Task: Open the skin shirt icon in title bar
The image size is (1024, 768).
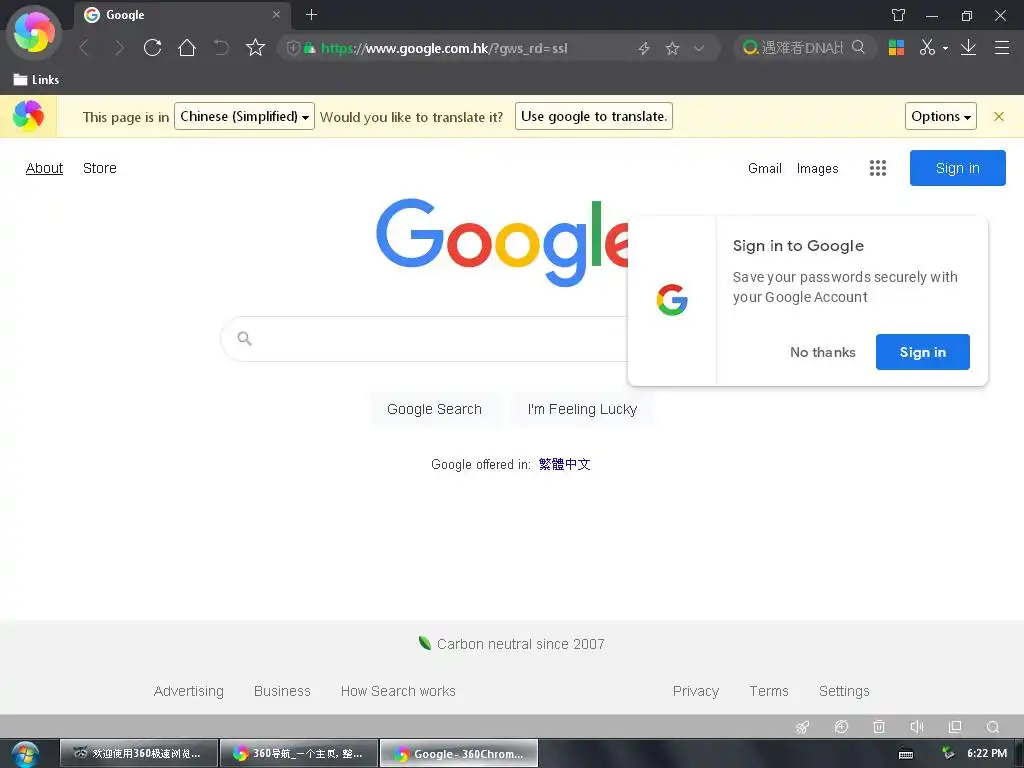Action: click(x=899, y=15)
